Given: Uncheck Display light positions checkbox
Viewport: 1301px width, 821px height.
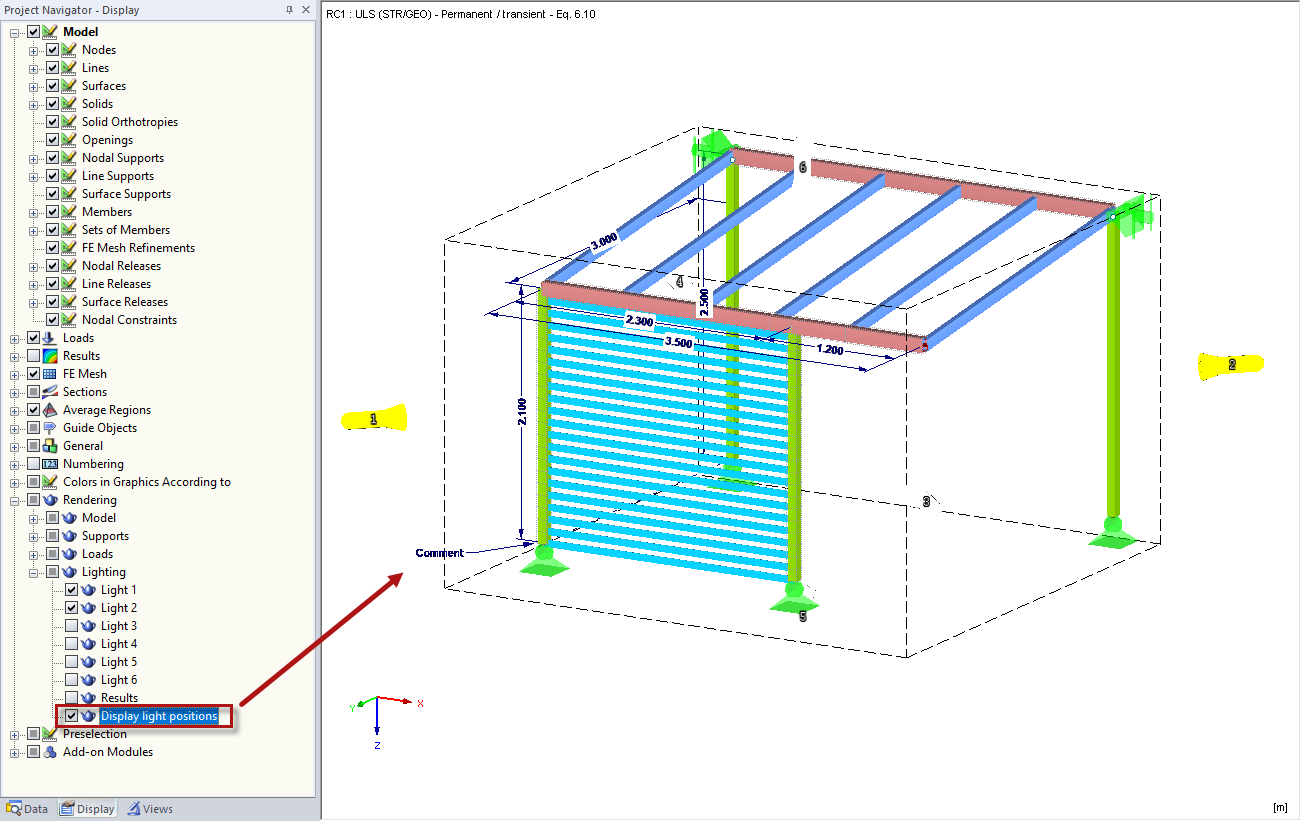Looking at the screenshot, I should [x=71, y=716].
